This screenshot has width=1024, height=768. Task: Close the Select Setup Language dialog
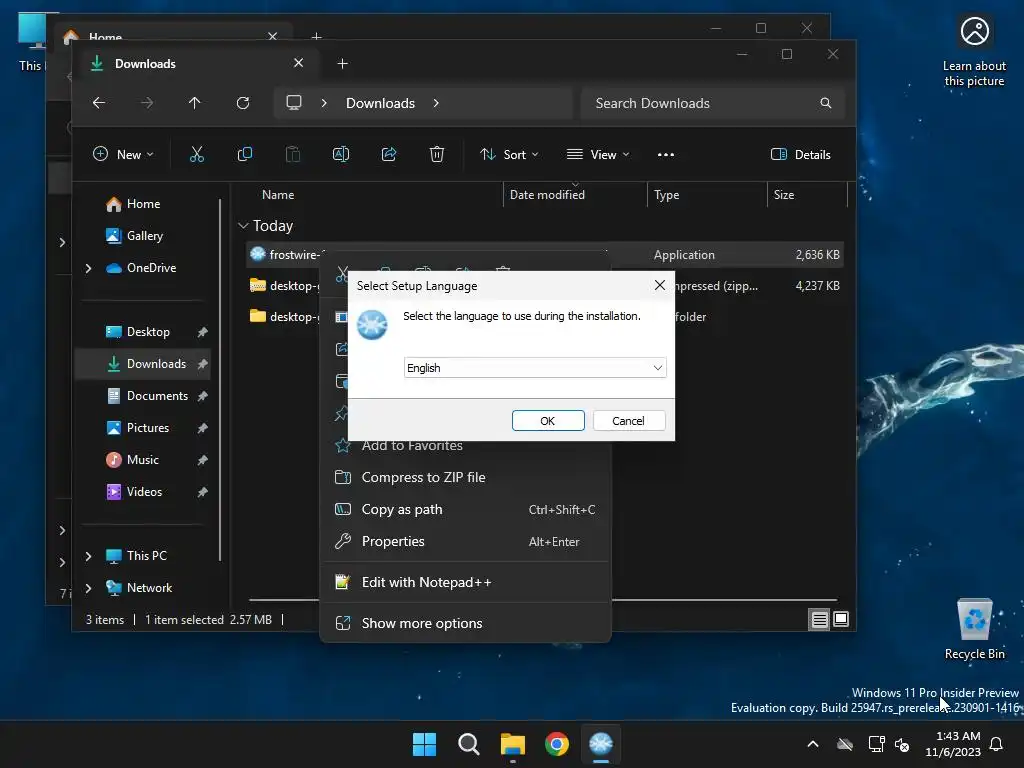(x=660, y=285)
